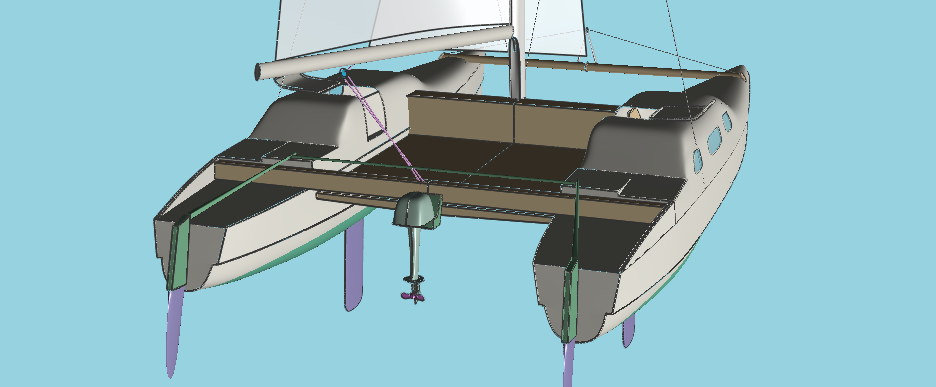Select the purple centre daggerboard
Screen dimensions: 936x387
(353, 264)
